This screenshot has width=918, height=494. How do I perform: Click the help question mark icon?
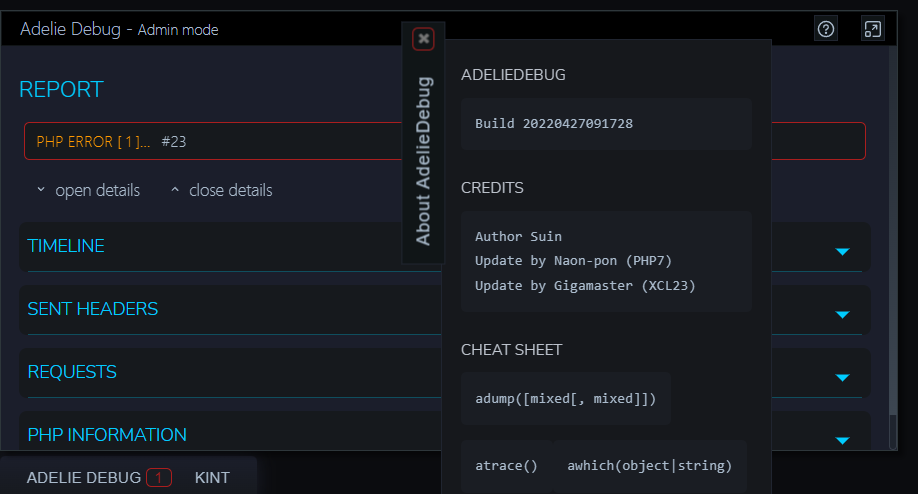(x=826, y=29)
